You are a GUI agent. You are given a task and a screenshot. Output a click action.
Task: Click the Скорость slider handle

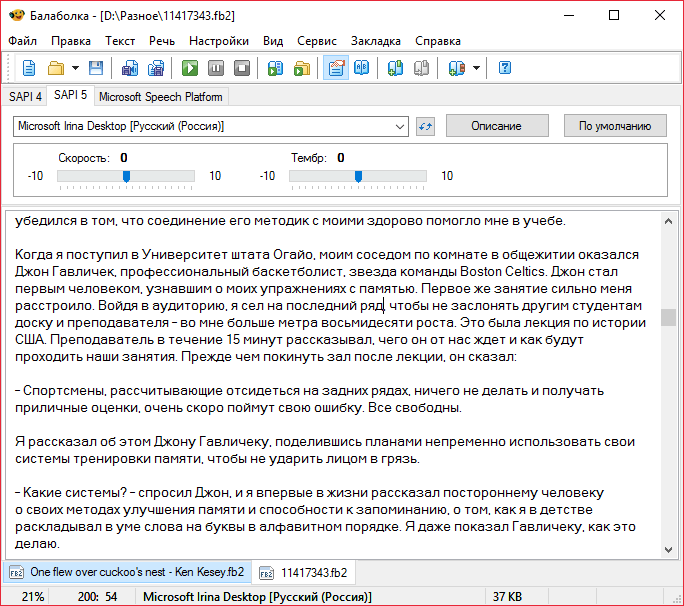point(126,176)
